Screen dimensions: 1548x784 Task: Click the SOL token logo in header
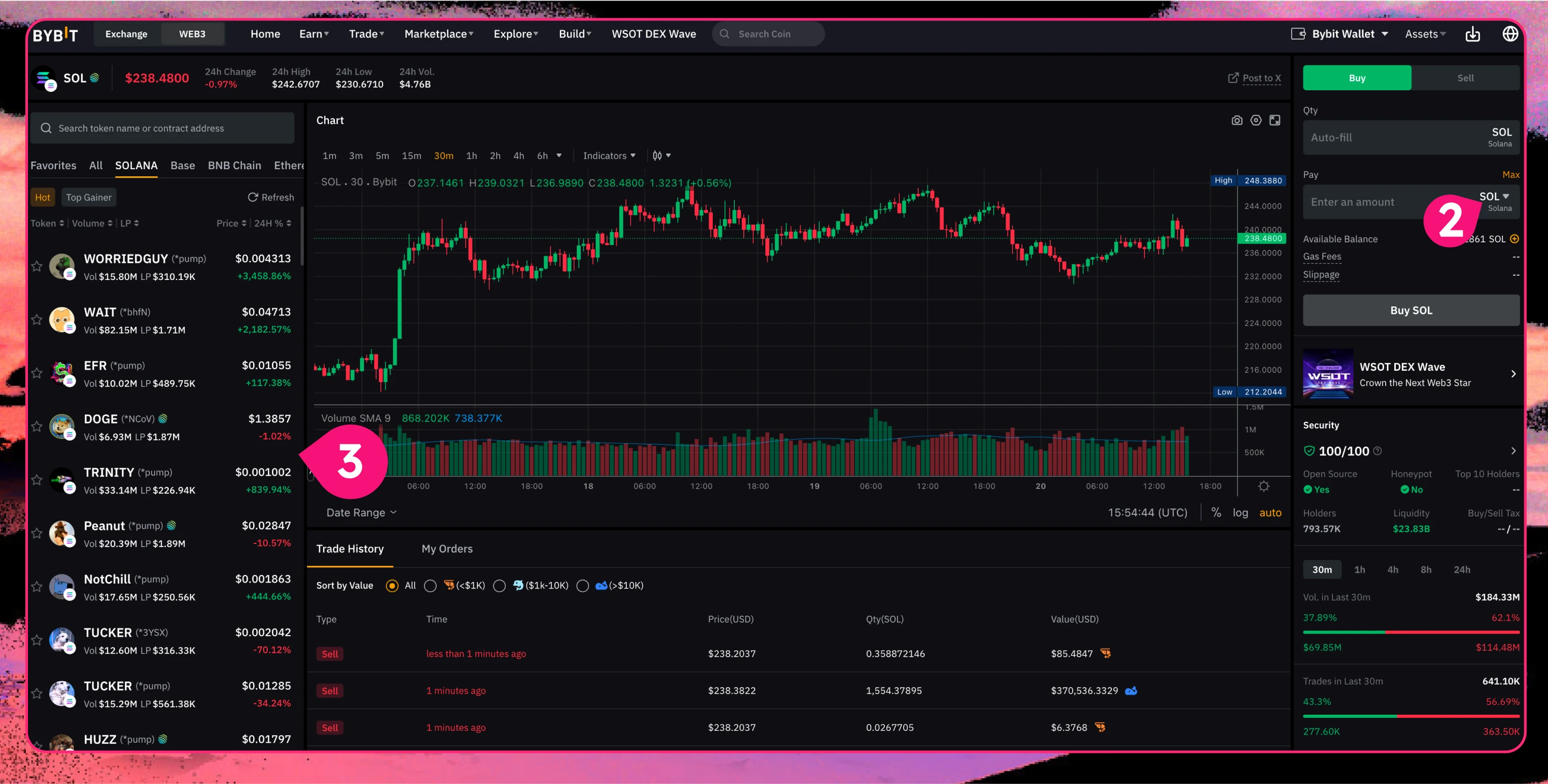[44, 78]
